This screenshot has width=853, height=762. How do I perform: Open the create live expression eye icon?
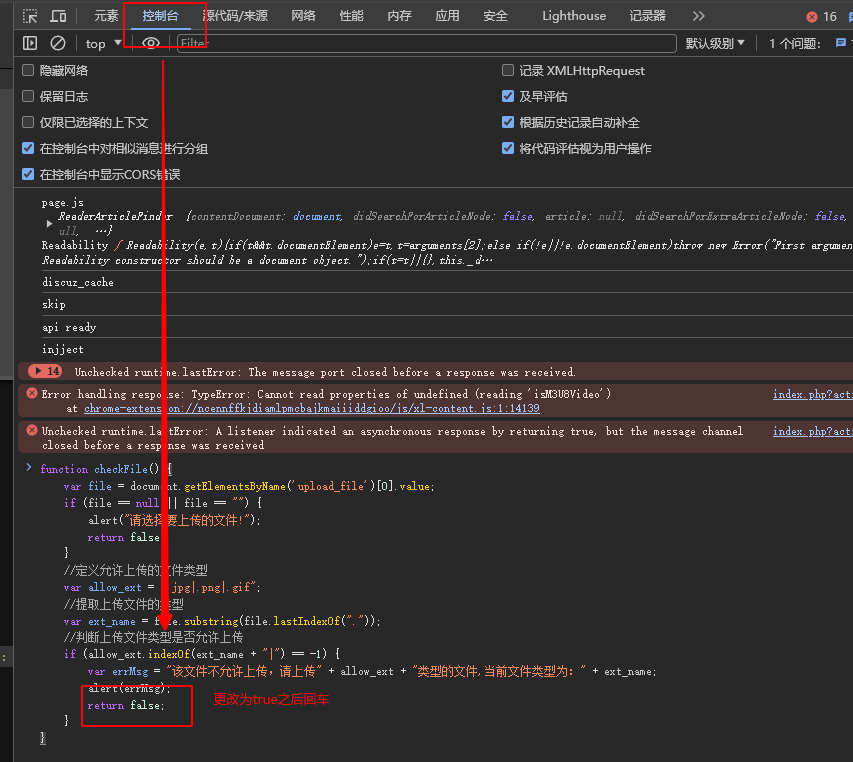point(151,43)
